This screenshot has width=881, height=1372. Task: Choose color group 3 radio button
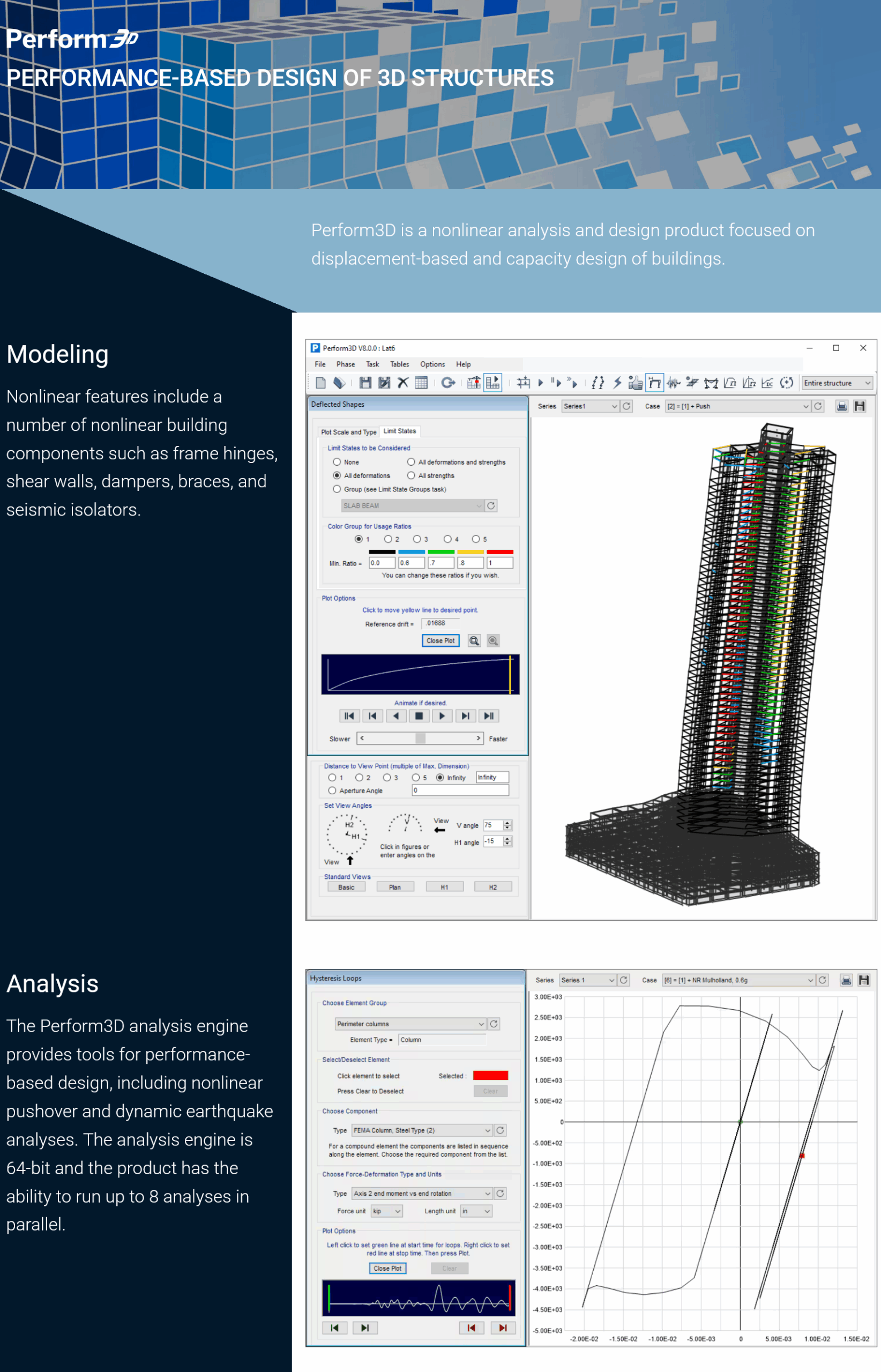click(x=417, y=539)
